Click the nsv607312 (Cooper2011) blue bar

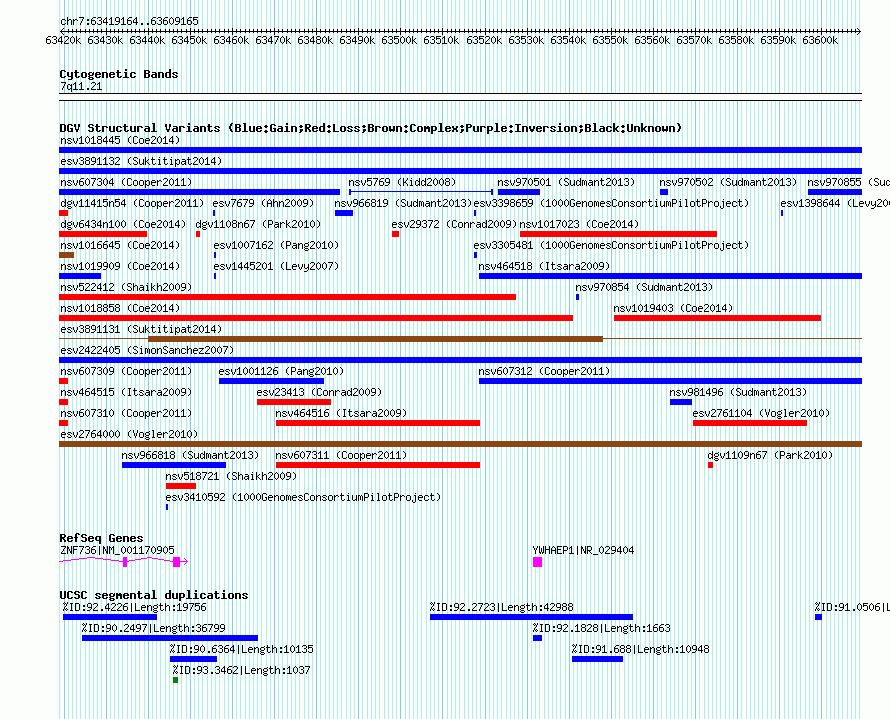[670, 381]
